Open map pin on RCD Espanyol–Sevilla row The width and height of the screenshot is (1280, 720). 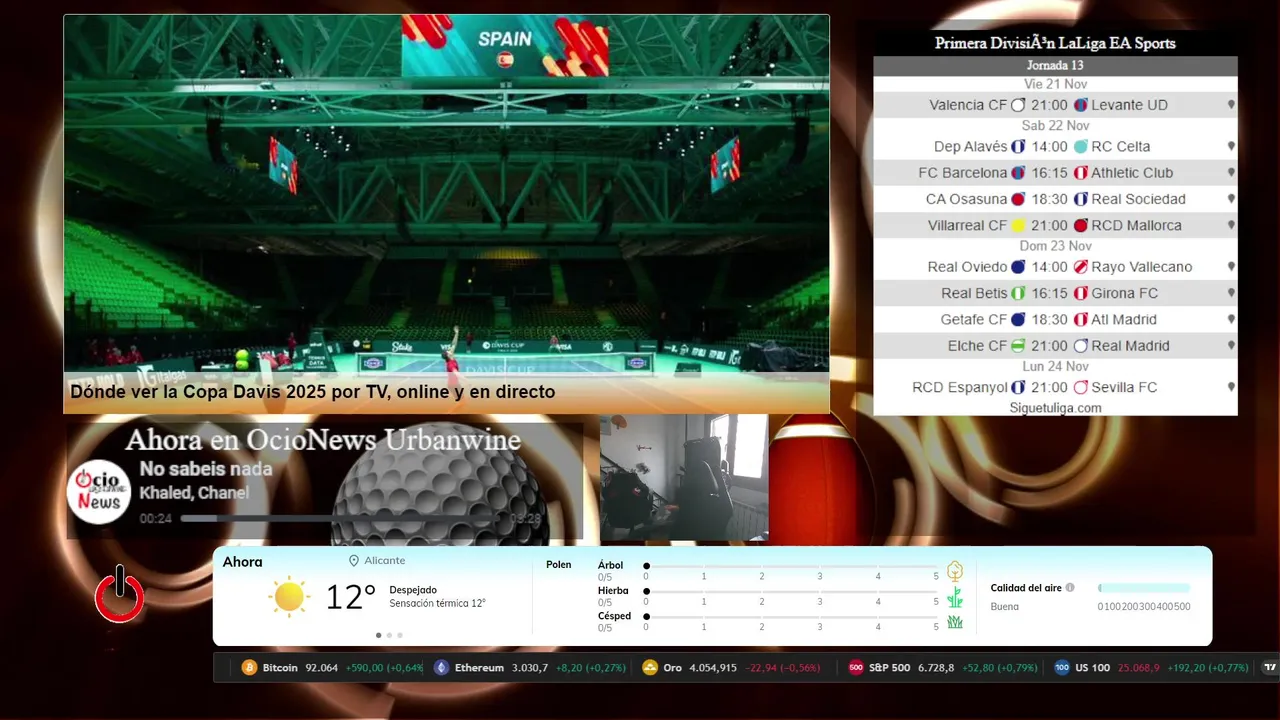[x=1231, y=387]
